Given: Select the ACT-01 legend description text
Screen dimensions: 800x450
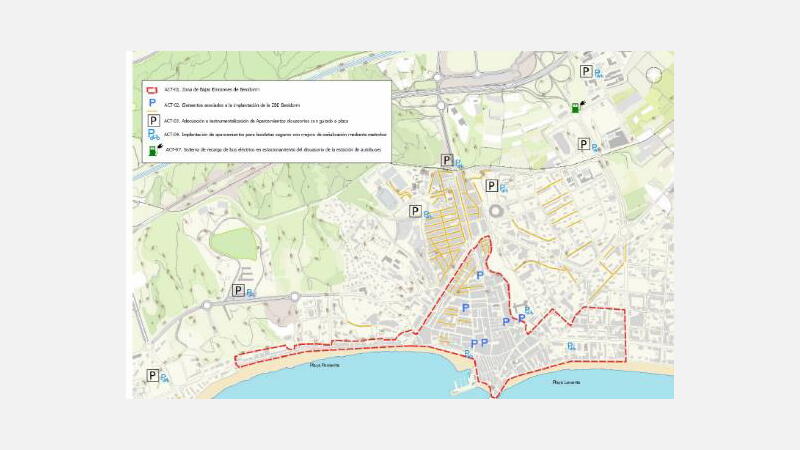Looking at the screenshot, I should [212, 90].
